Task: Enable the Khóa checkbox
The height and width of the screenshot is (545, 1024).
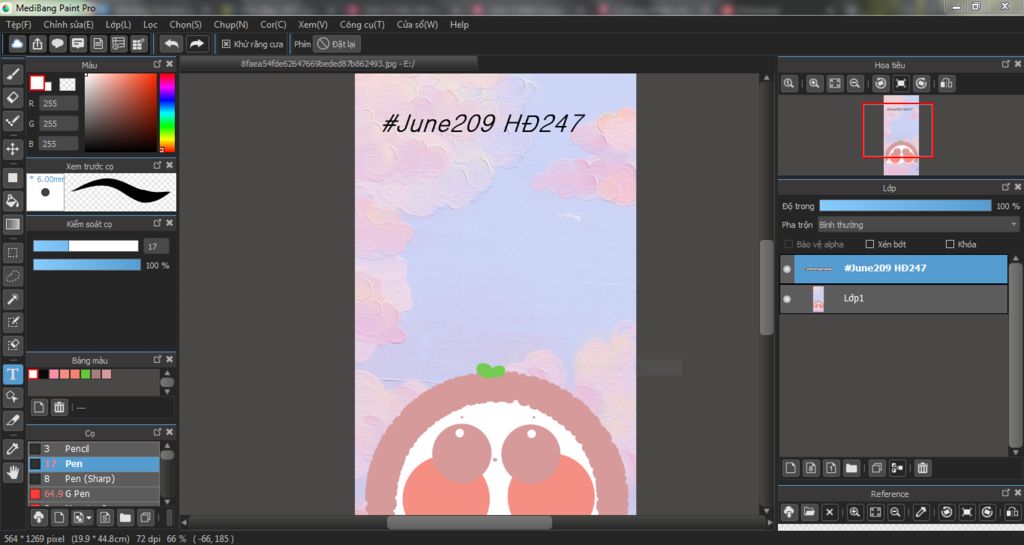Action: pos(950,244)
